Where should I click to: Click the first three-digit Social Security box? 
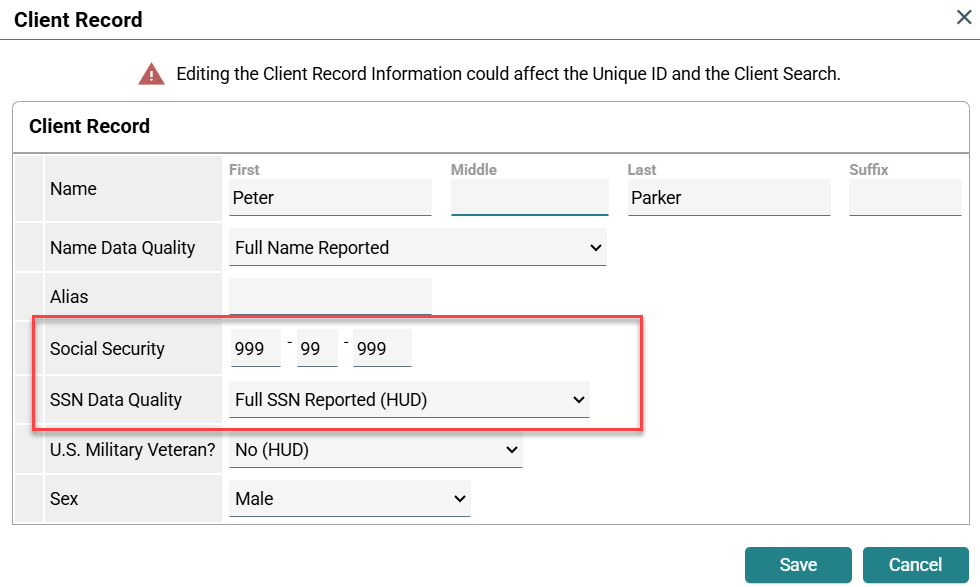255,349
